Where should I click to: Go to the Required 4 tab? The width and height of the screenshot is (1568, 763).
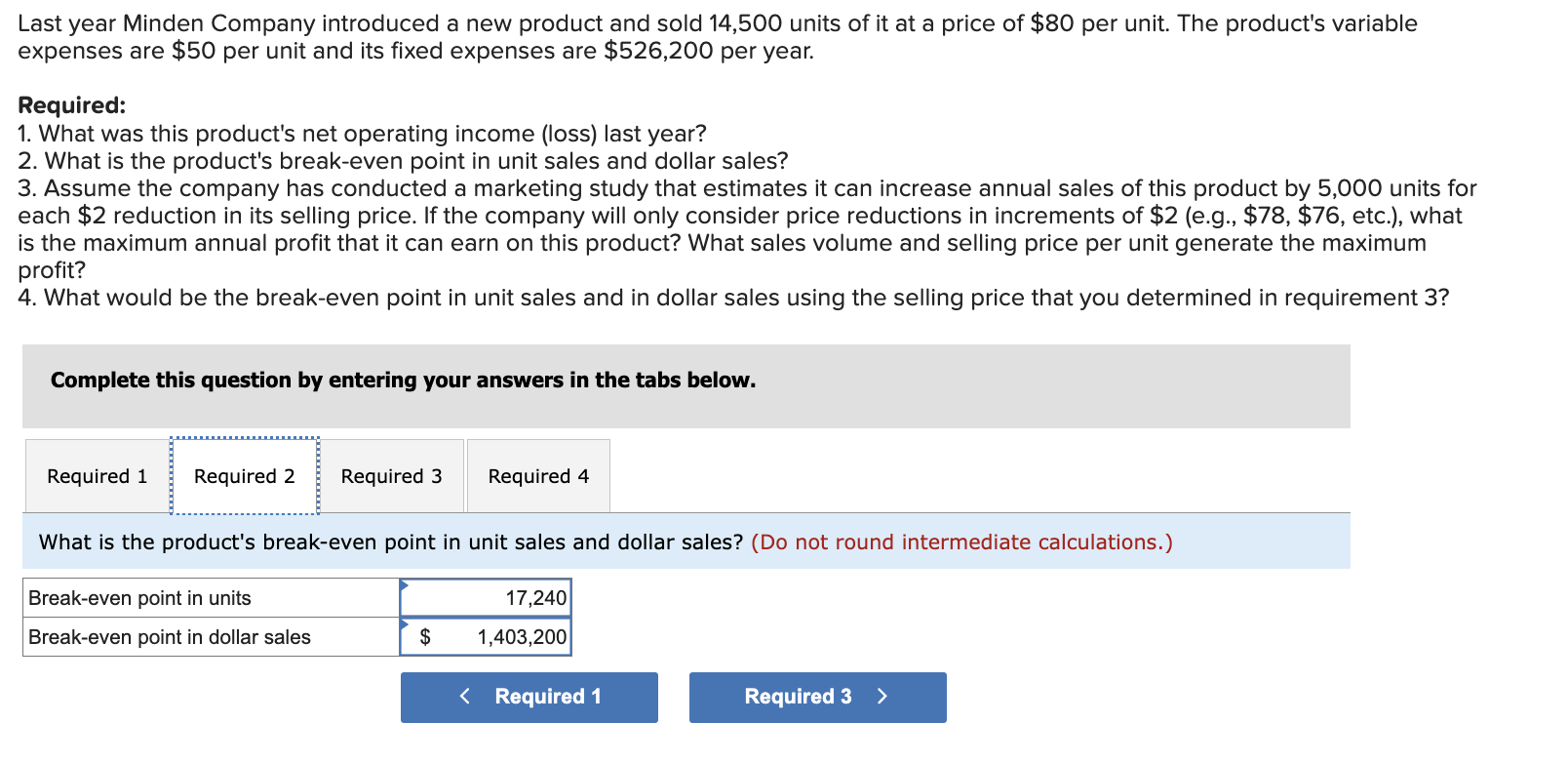(x=538, y=476)
